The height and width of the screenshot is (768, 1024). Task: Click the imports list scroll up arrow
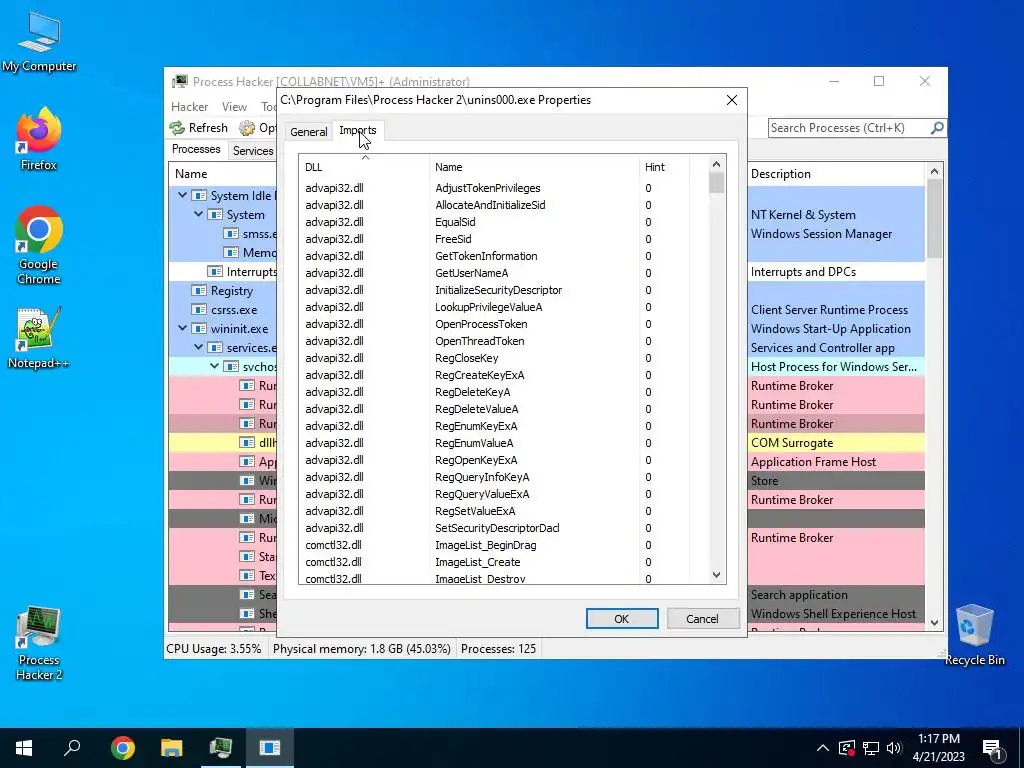(x=716, y=164)
